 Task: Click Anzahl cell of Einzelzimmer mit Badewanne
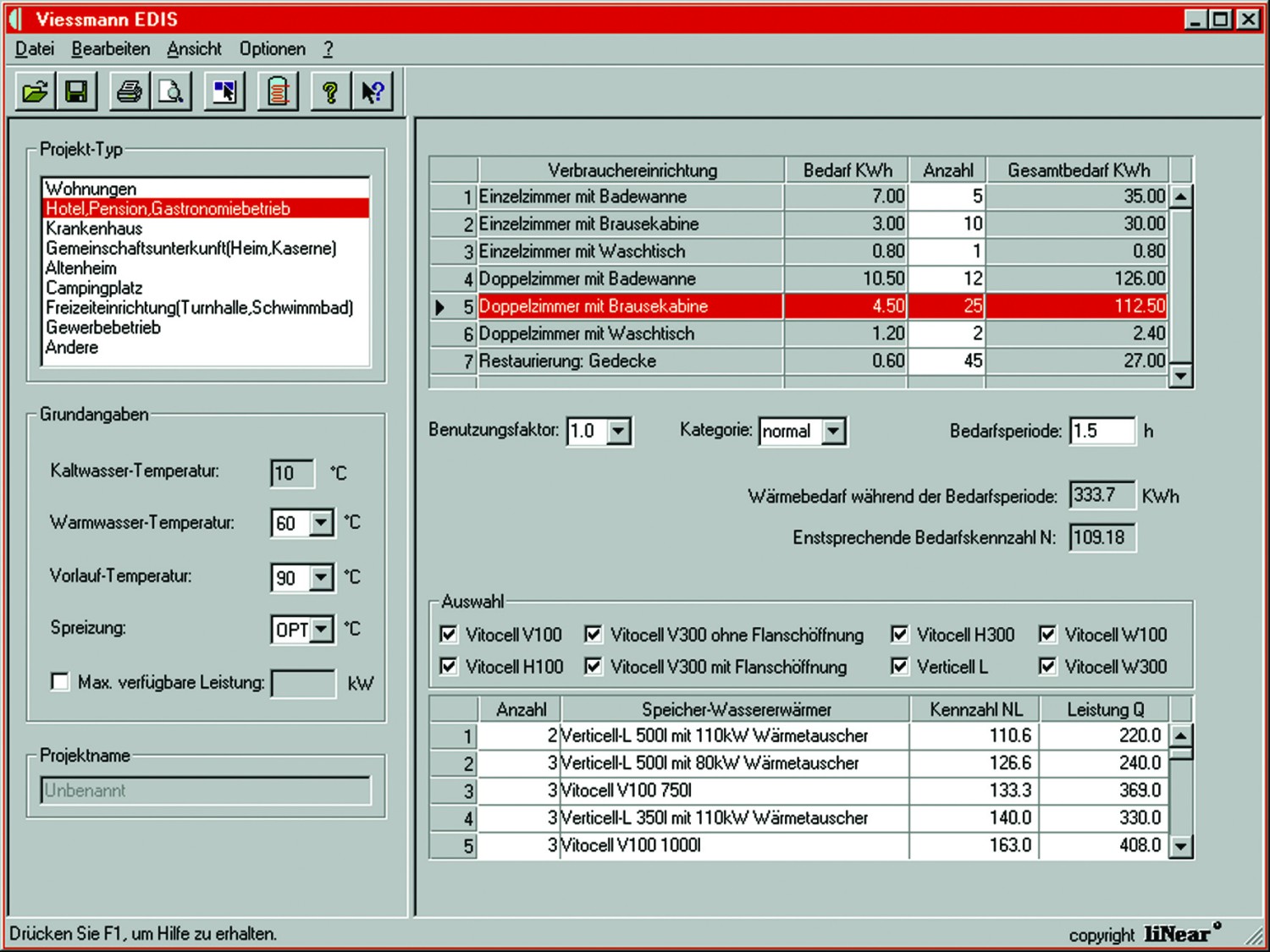[947, 196]
